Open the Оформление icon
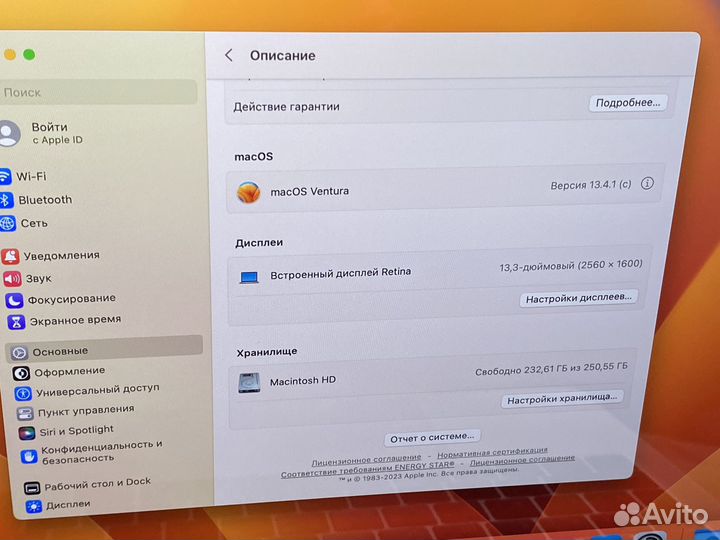Image resolution: width=720 pixels, height=540 pixels. [x=21, y=373]
